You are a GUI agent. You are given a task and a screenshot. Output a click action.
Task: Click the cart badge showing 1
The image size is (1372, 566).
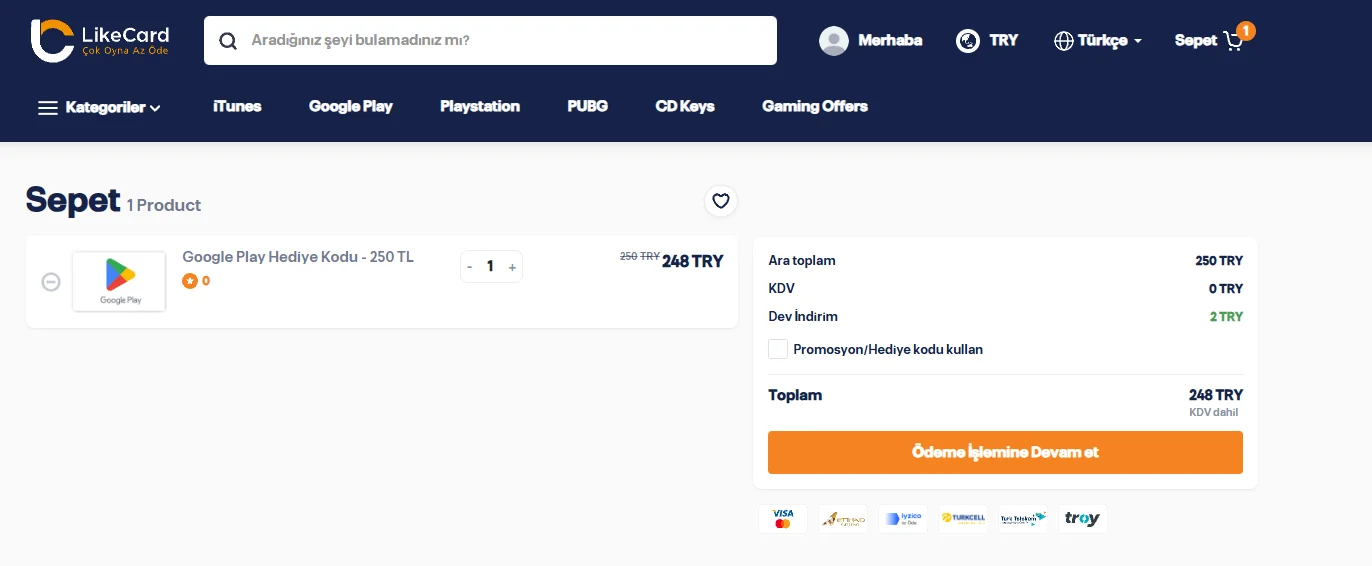point(1246,31)
